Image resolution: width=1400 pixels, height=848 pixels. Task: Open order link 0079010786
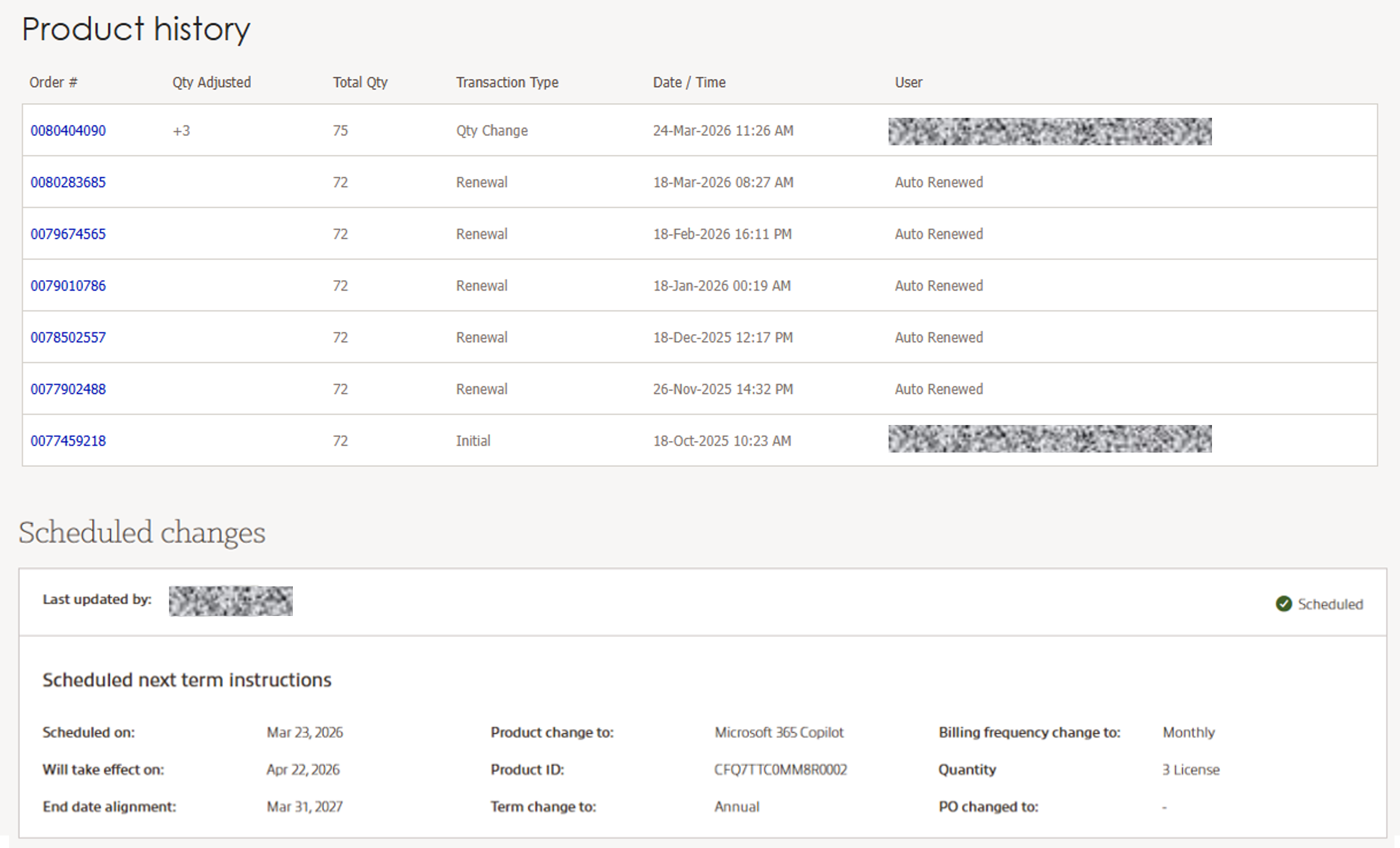[68, 286]
